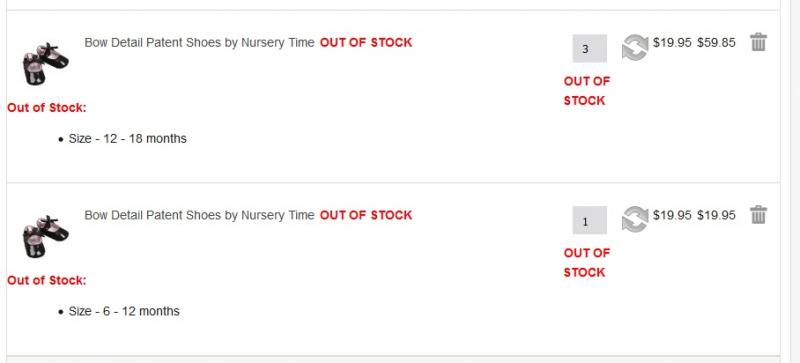
Task: Delete the 6 - 12 months shoes item
Action: 758,214
